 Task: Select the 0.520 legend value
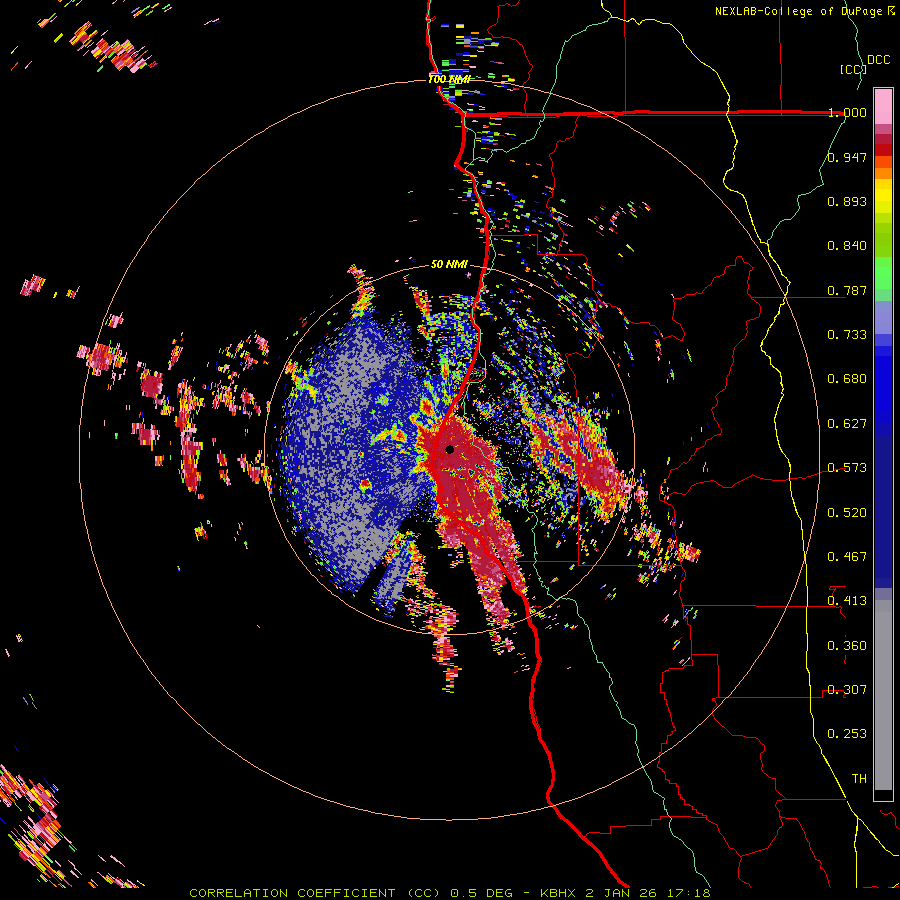[847, 513]
